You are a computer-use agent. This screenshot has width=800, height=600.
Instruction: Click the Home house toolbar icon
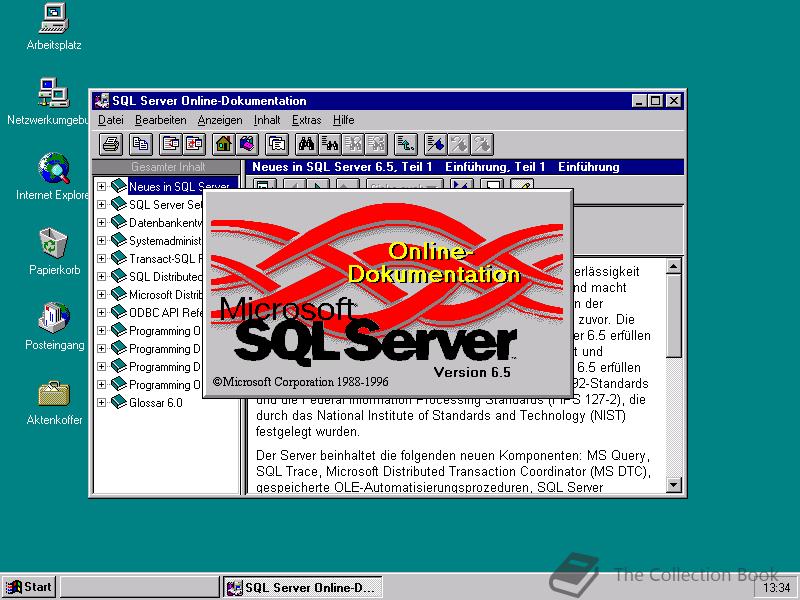coord(223,144)
